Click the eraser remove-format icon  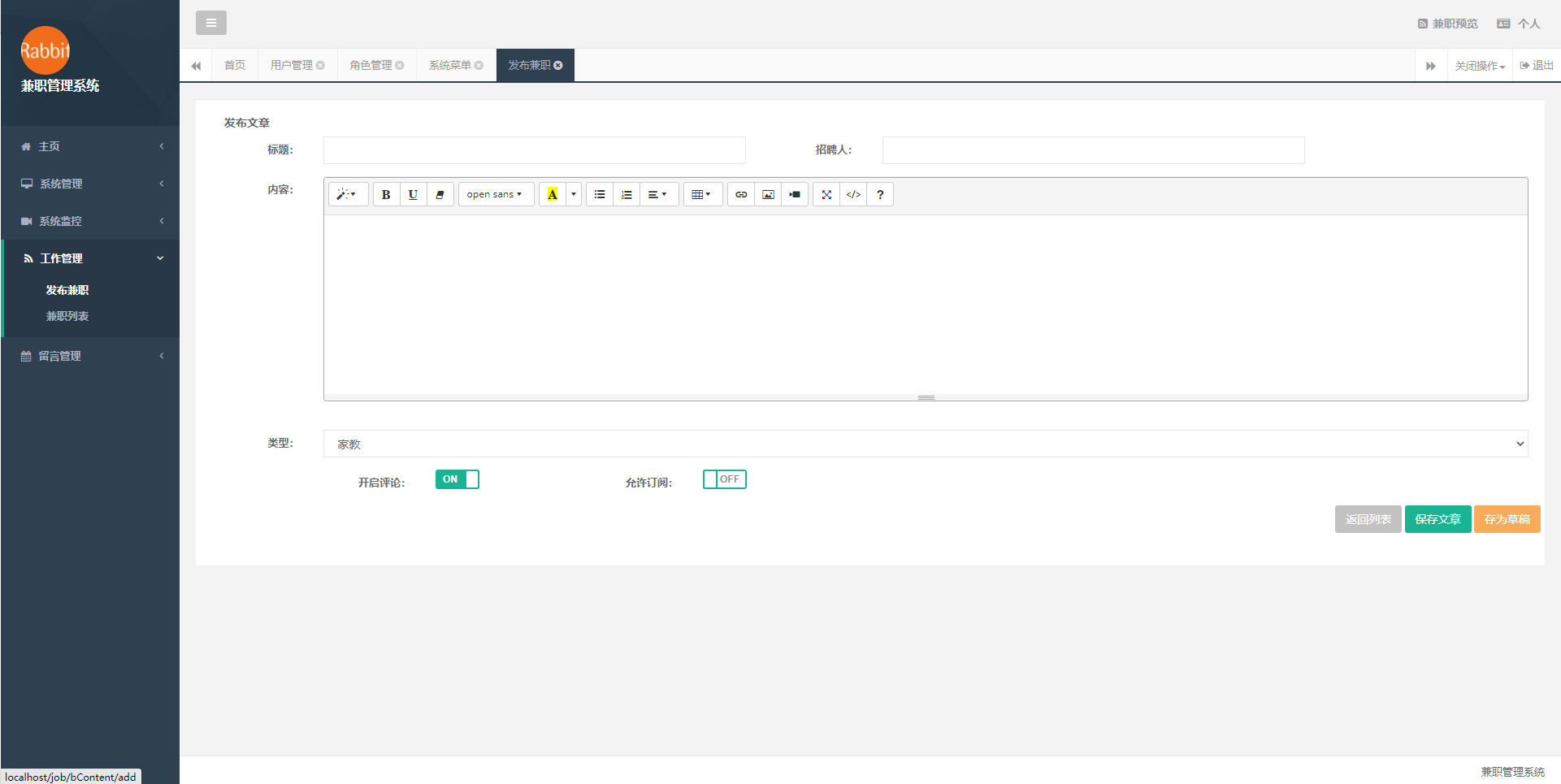pyautogui.click(x=440, y=194)
